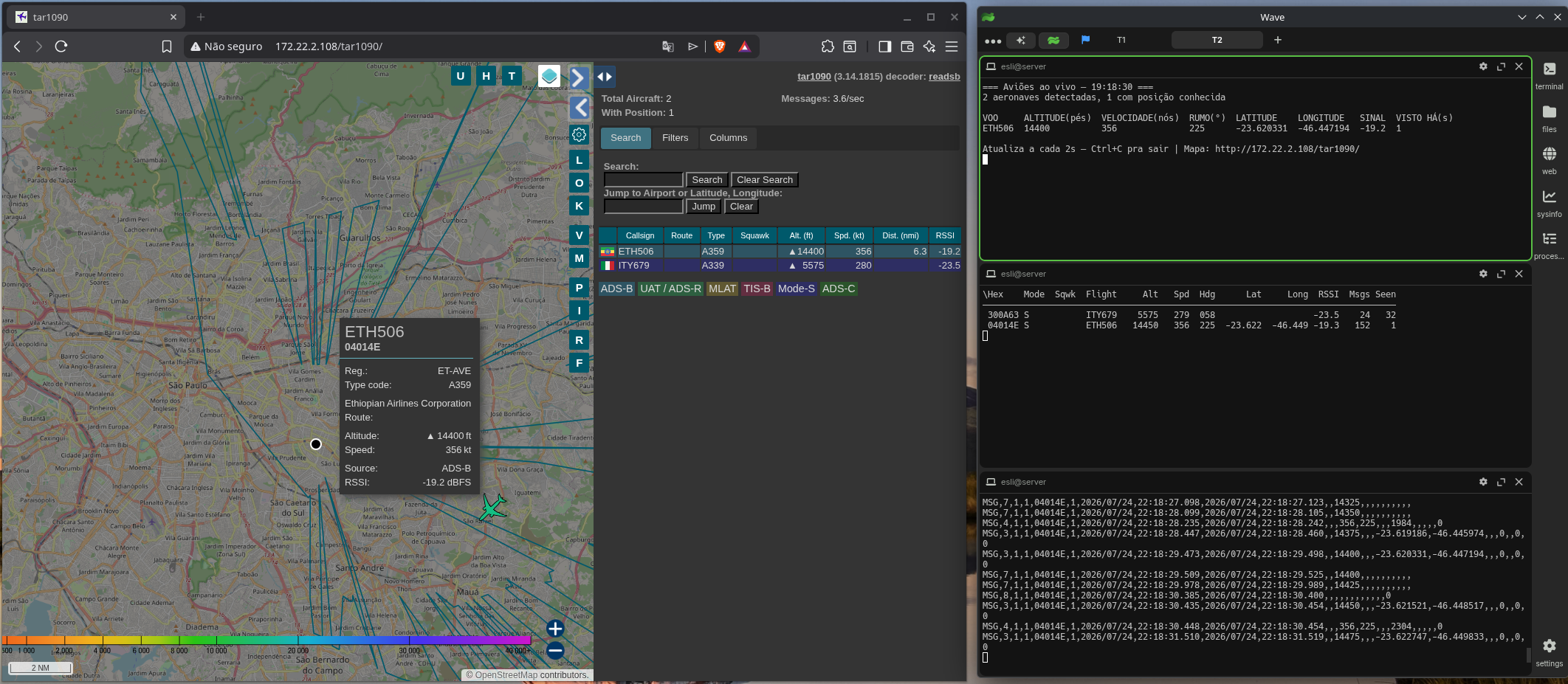Click the Clear Search button

pyautogui.click(x=765, y=180)
